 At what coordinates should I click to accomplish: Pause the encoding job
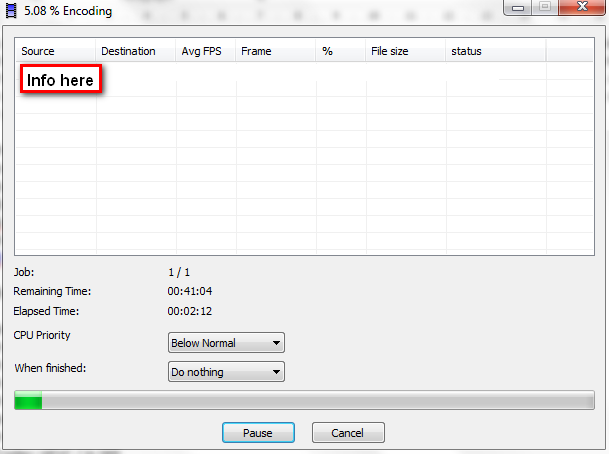pos(258,433)
